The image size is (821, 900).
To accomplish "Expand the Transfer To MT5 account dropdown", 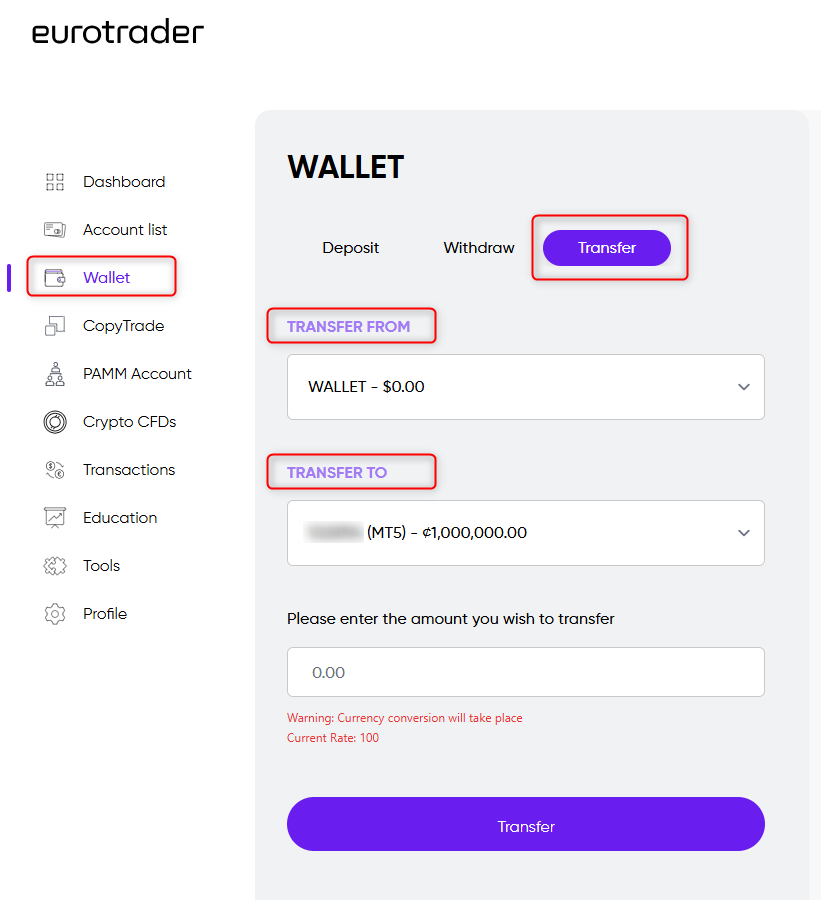I will pos(525,533).
